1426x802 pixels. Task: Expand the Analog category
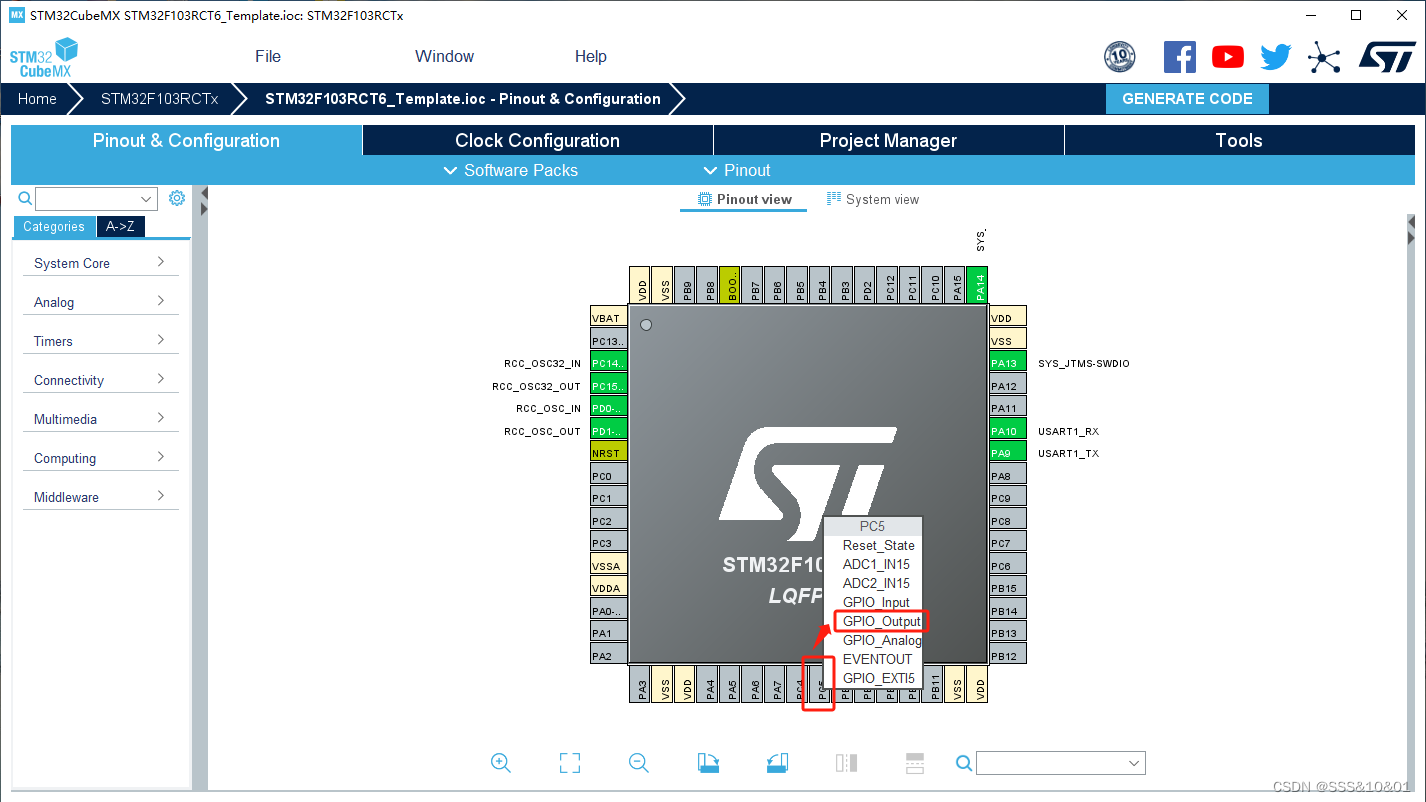(100, 302)
